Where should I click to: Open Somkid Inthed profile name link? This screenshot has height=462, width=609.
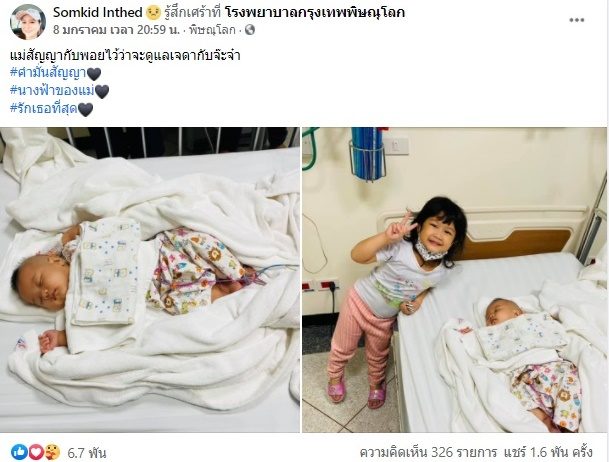[x=97, y=13]
